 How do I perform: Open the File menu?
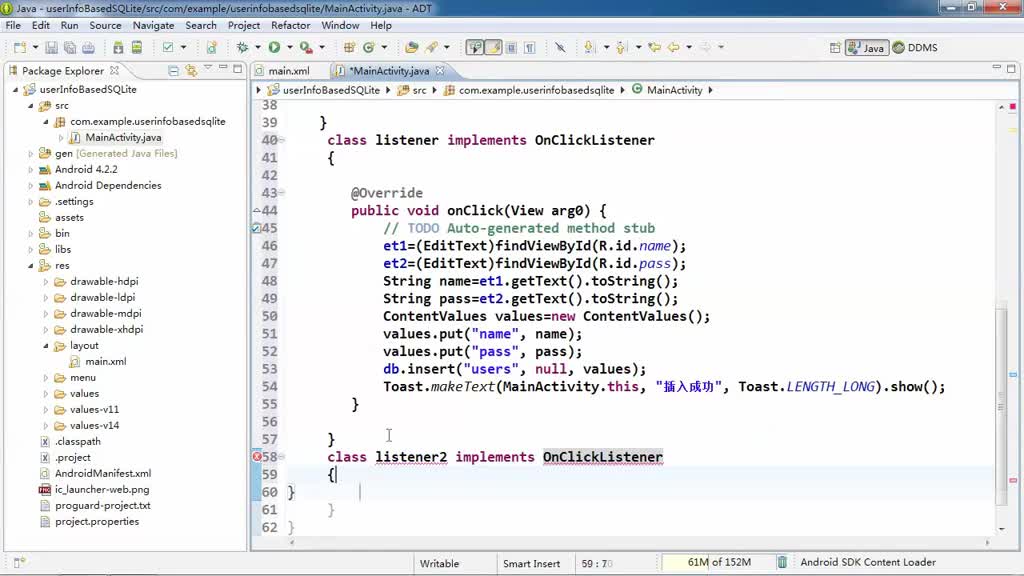pyautogui.click(x=13, y=25)
